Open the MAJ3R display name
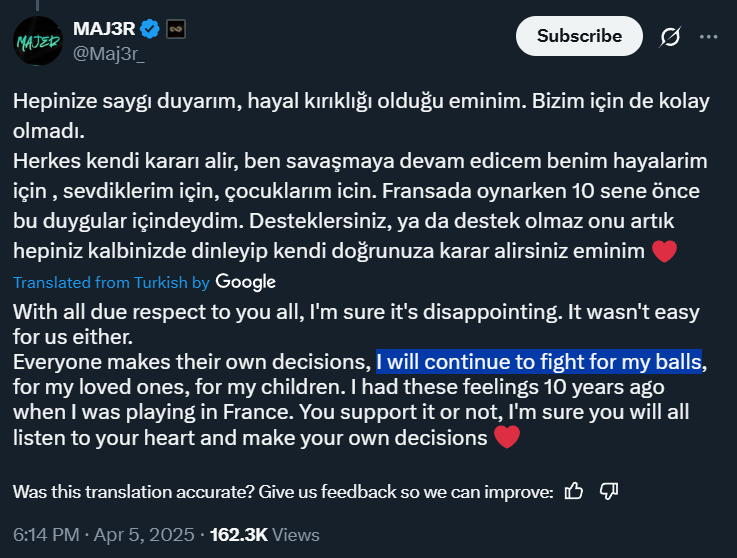The height and width of the screenshot is (558, 737). [x=104, y=29]
